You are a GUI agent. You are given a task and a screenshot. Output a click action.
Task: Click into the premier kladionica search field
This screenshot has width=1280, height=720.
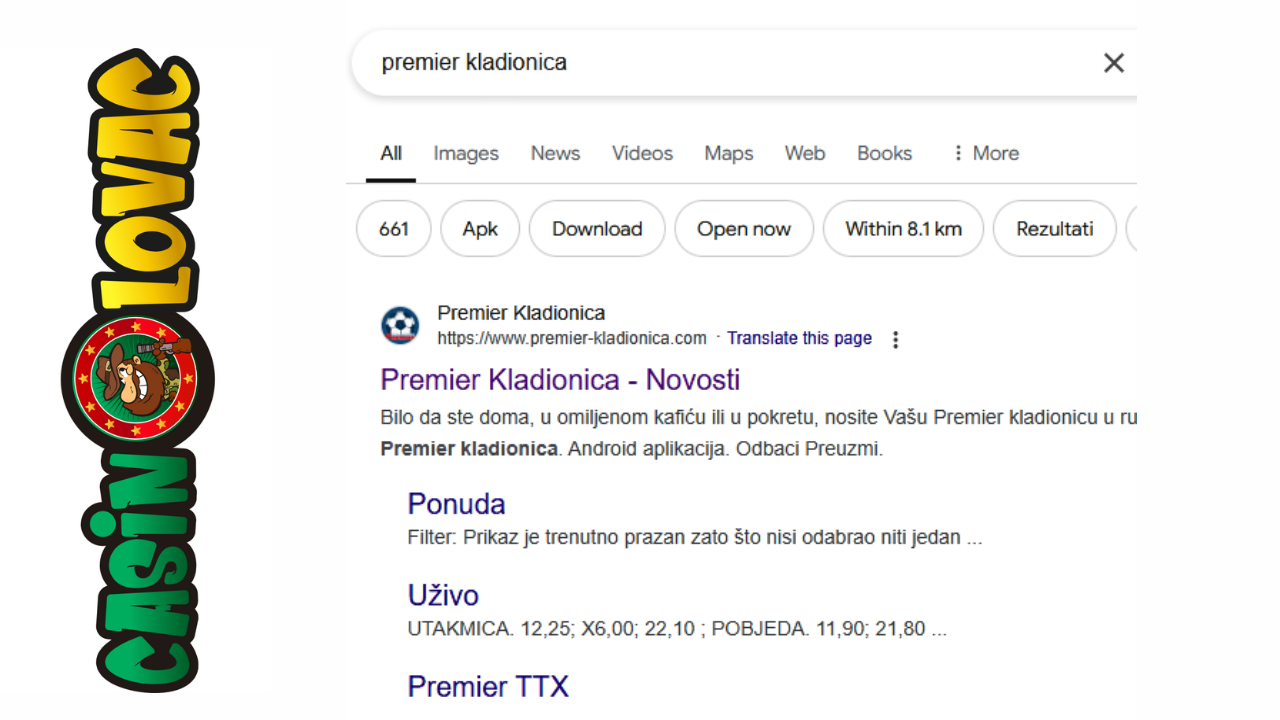(700, 63)
